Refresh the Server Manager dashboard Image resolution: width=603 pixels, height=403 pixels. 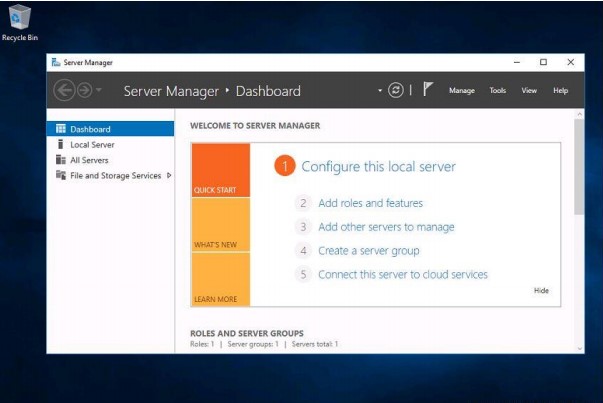pos(395,90)
